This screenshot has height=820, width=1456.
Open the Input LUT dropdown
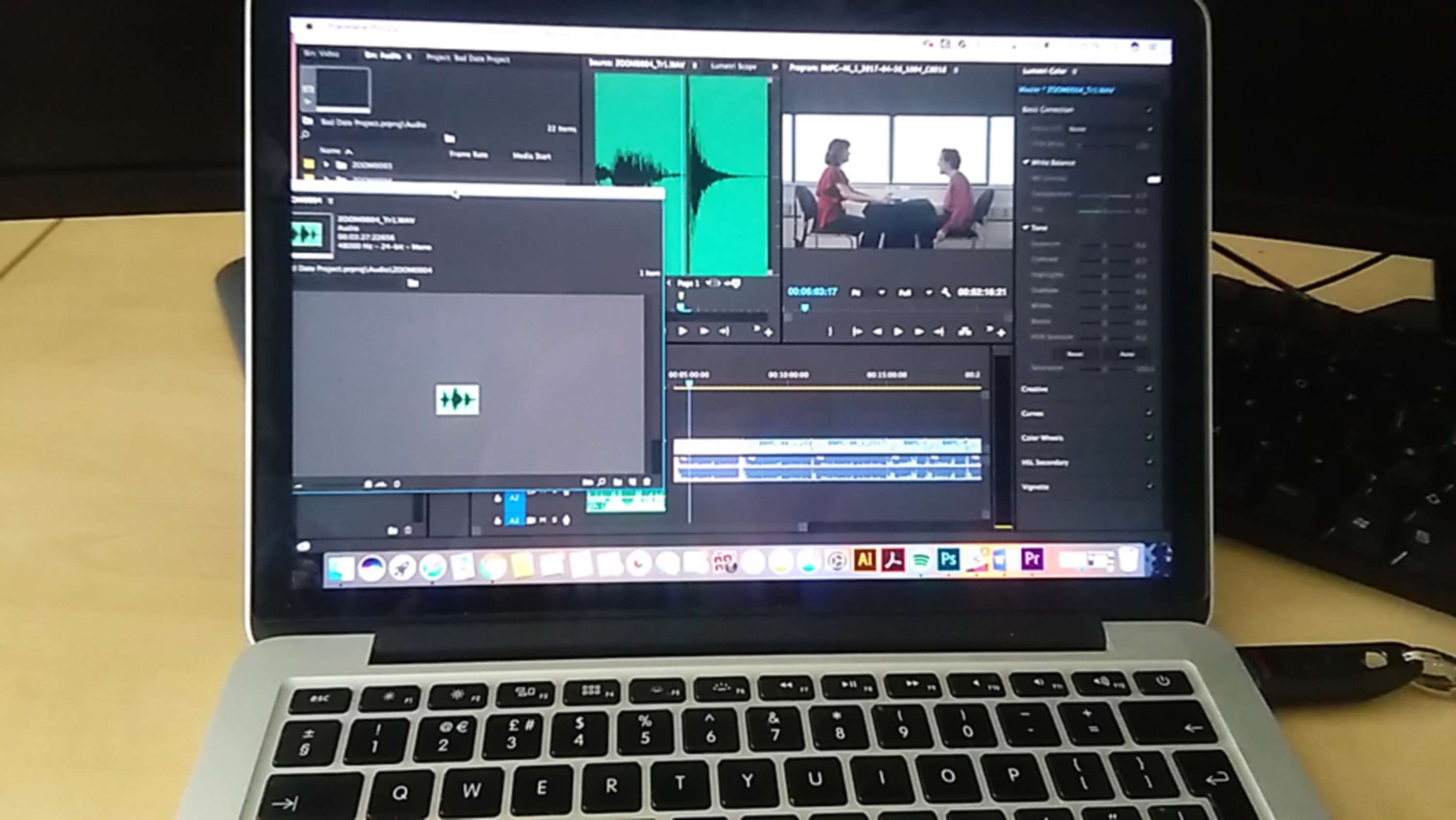(x=1110, y=129)
